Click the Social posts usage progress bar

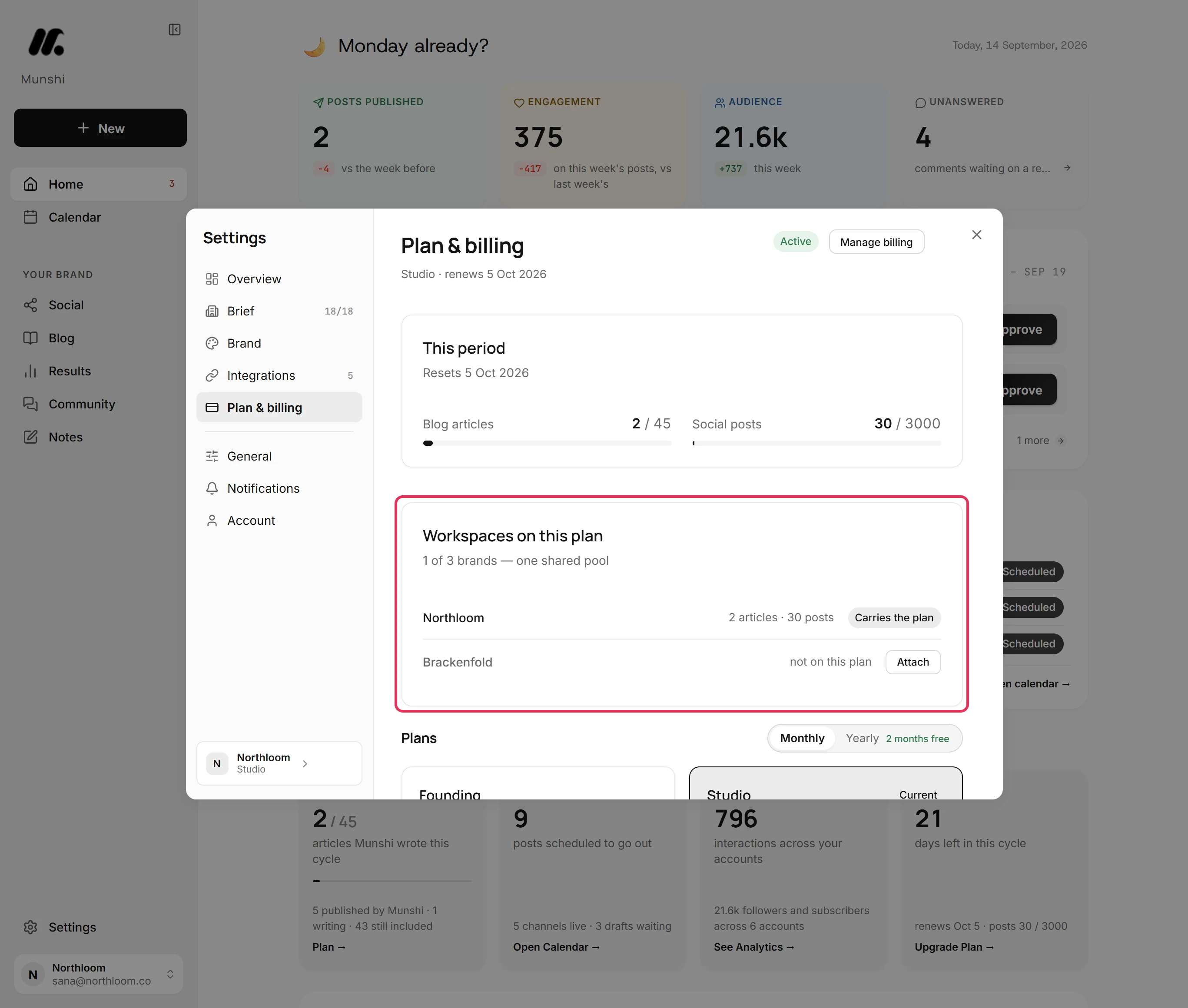[x=816, y=443]
